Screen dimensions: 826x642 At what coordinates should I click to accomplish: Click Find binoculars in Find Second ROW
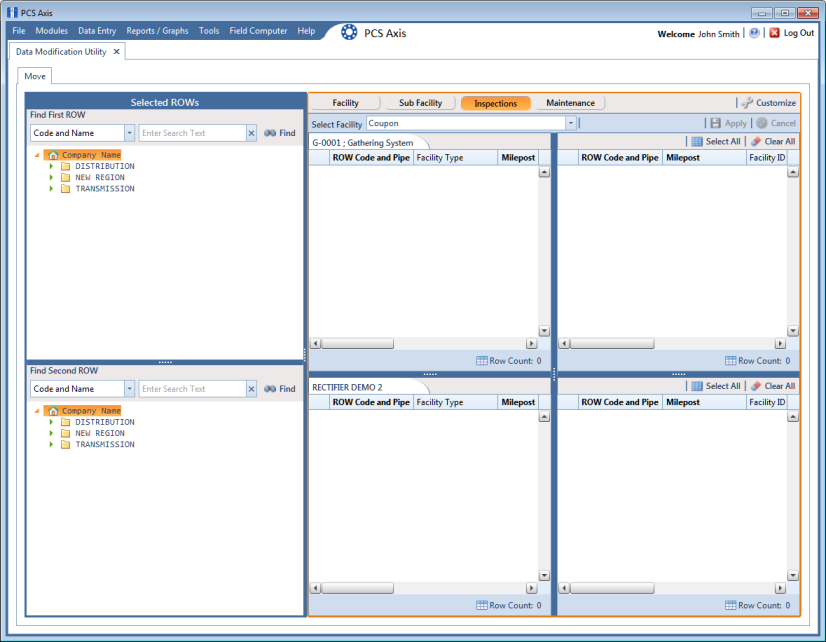tap(280, 389)
